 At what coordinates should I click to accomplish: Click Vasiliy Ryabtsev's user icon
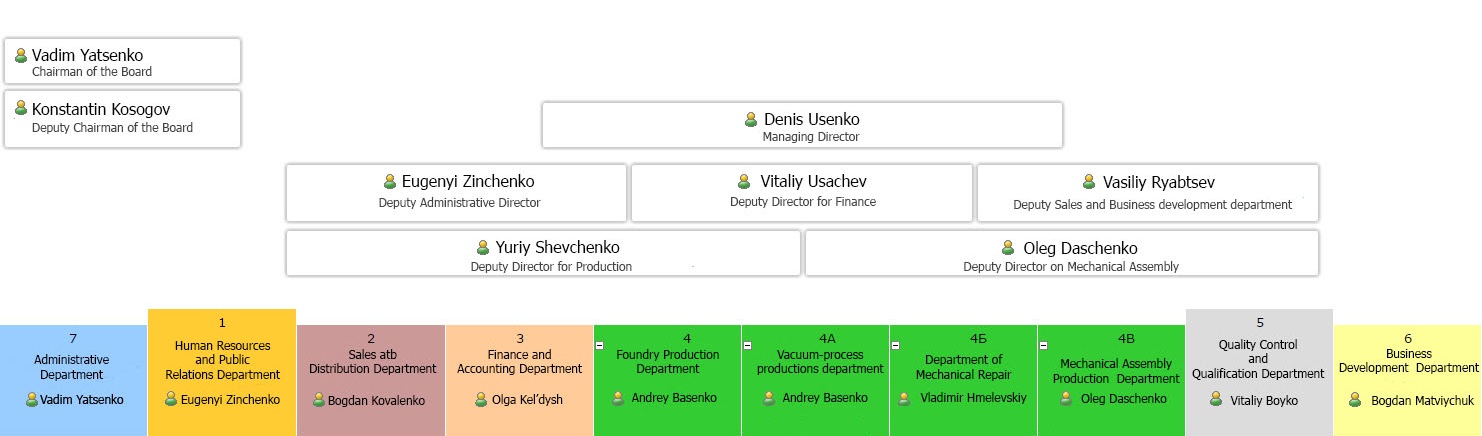pos(1089,182)
